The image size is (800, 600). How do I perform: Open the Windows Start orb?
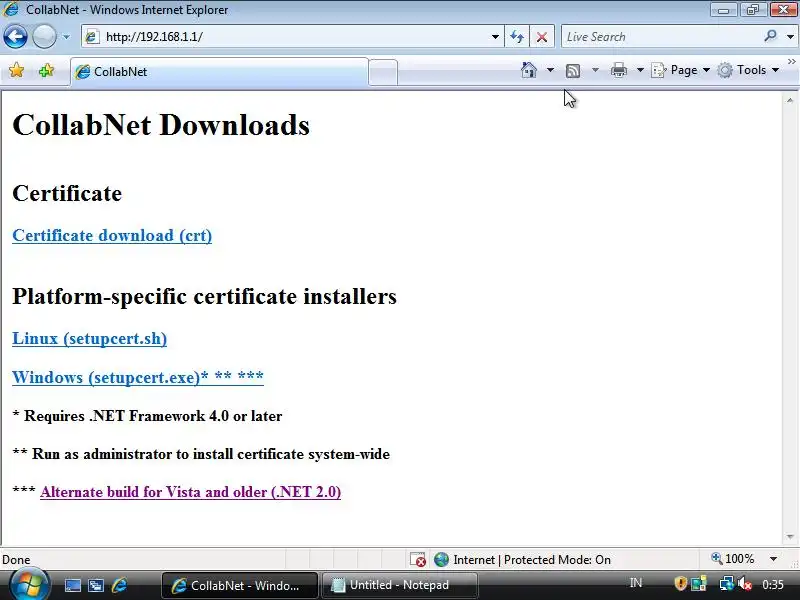coord(28,585)
